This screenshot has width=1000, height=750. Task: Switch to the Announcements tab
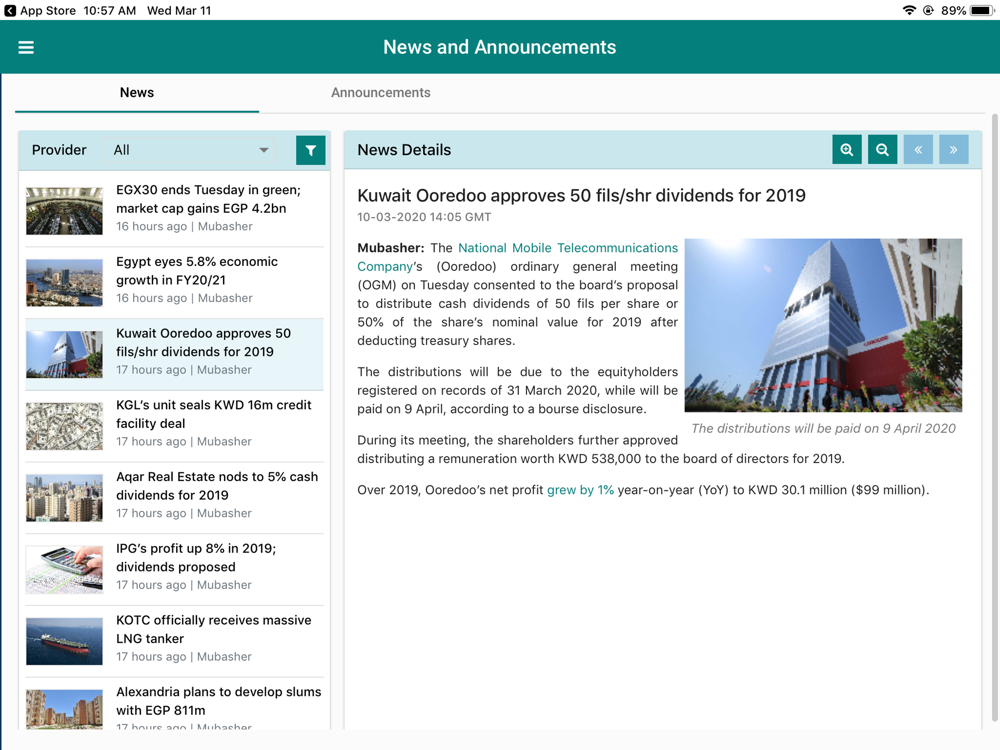tap(381, 92)
